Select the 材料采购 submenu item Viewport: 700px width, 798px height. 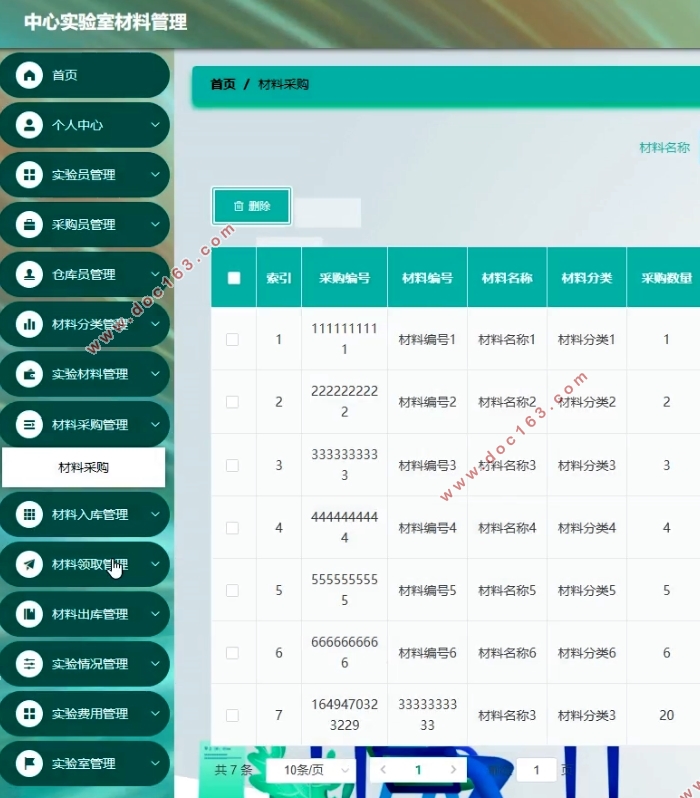[83, 467]
